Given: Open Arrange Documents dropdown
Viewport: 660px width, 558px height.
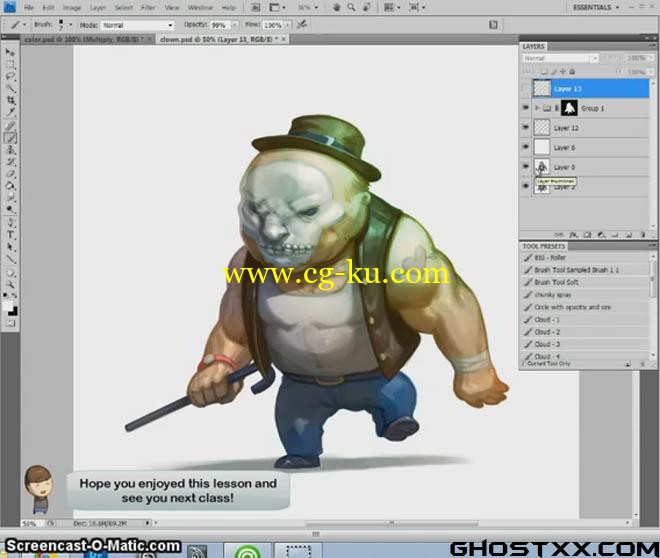Looking at the screenshot, I should point(391,7).
